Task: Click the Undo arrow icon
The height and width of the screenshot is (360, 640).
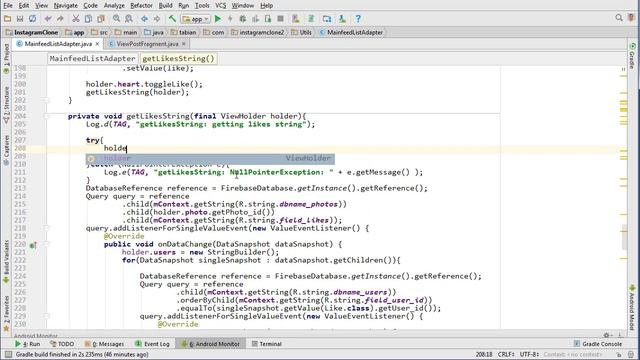Action: (x=48, y=19)
